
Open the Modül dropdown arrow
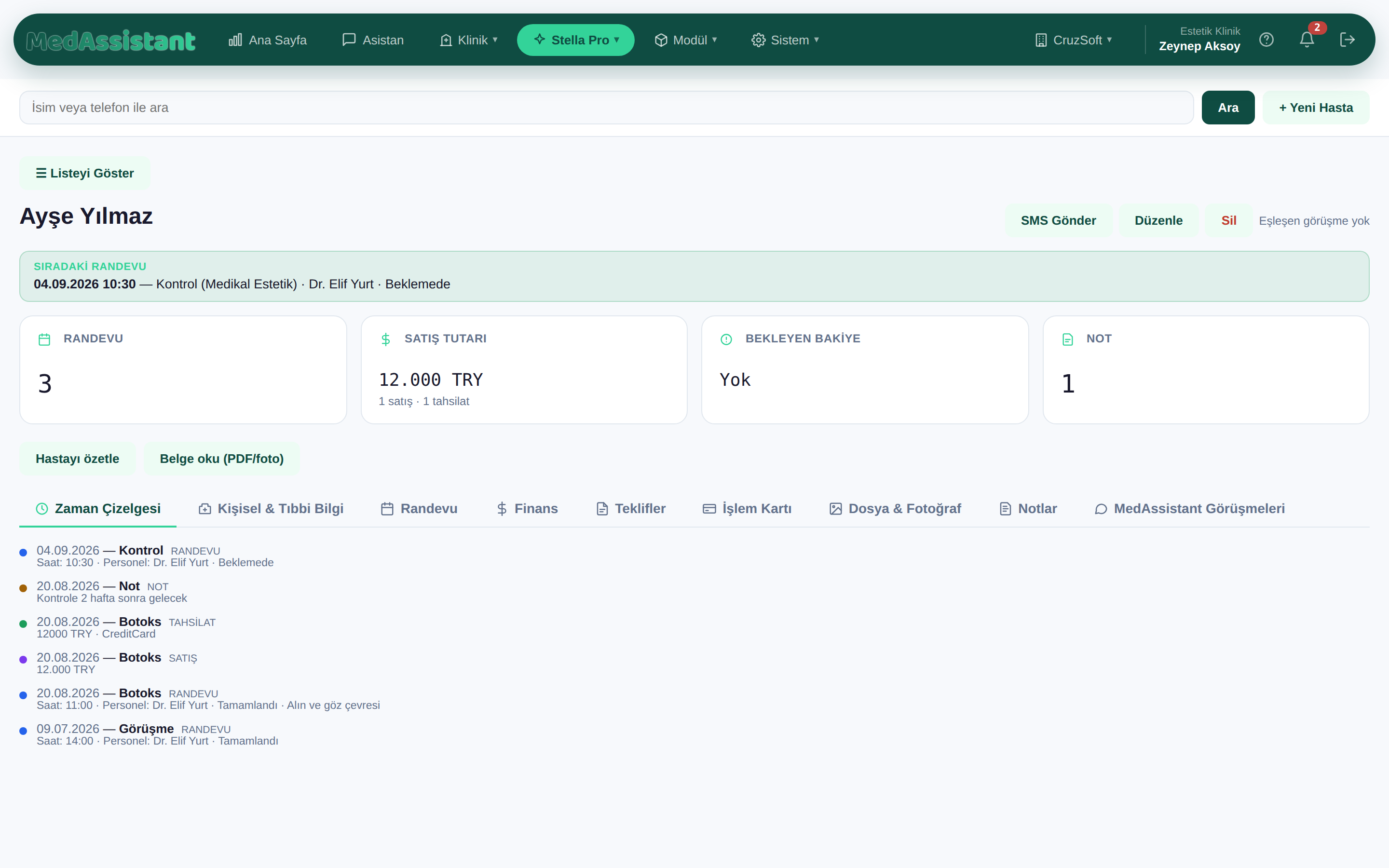715,40
